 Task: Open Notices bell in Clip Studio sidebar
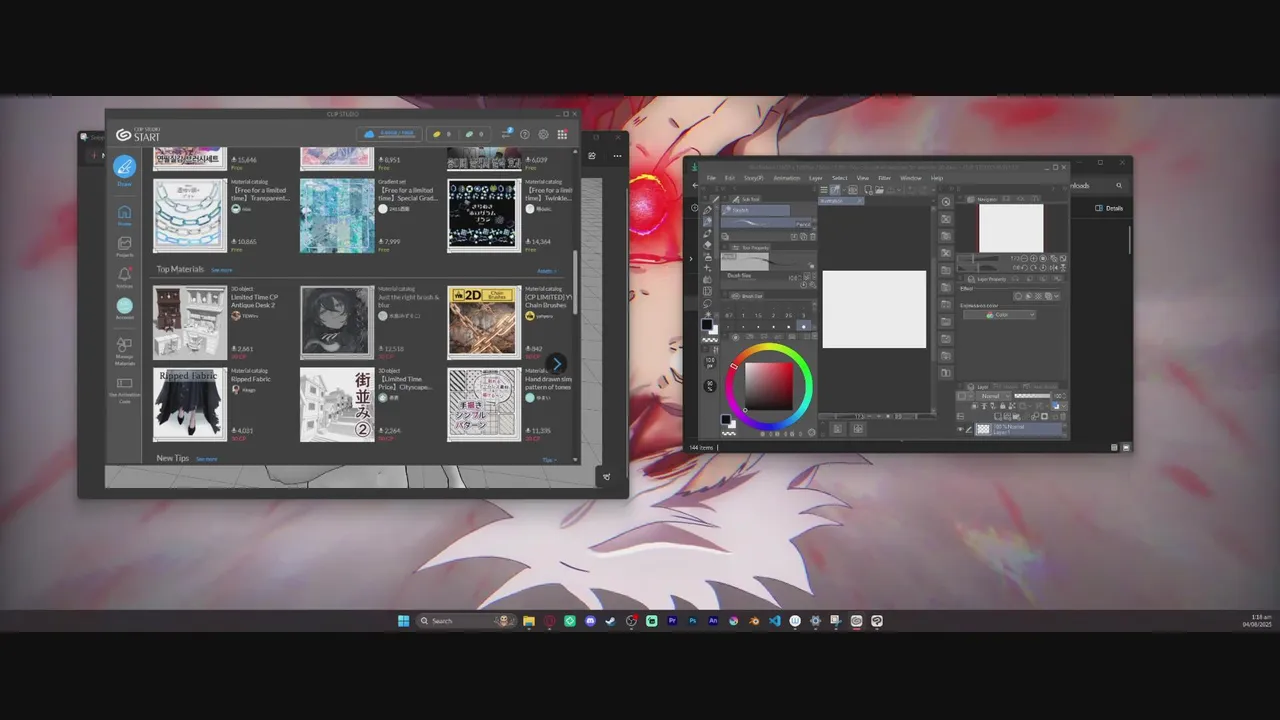pos(124,277)
